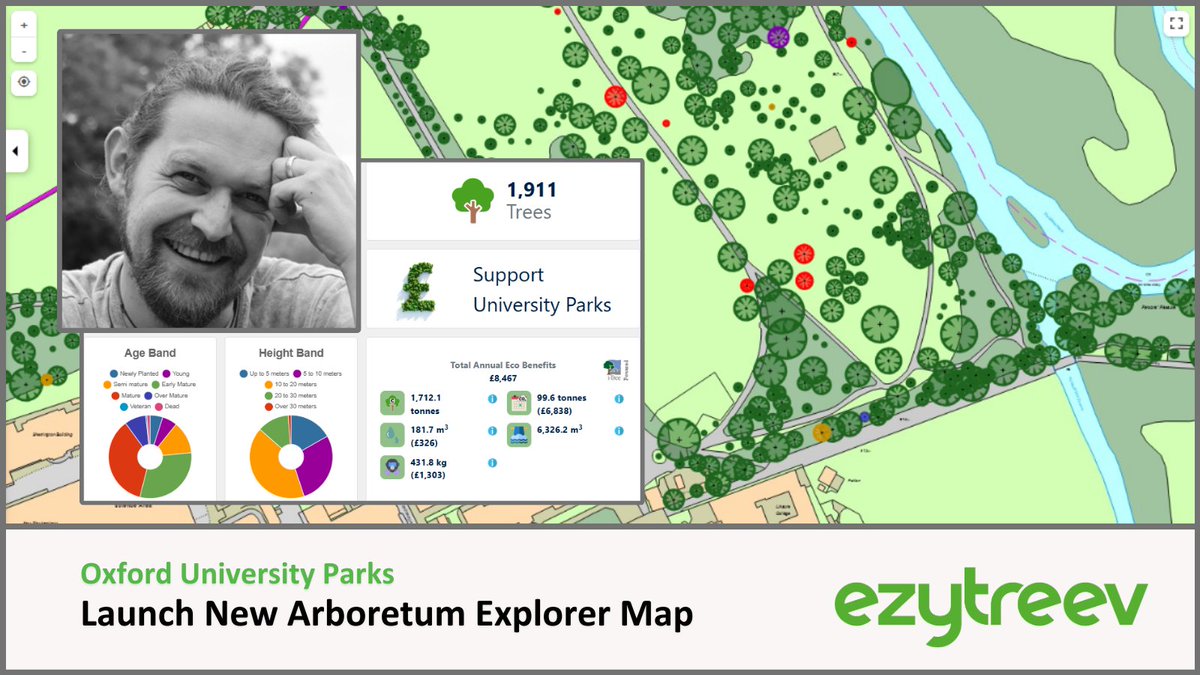
Task: Click the Age Band chart title
Action: tap(150, 353)
